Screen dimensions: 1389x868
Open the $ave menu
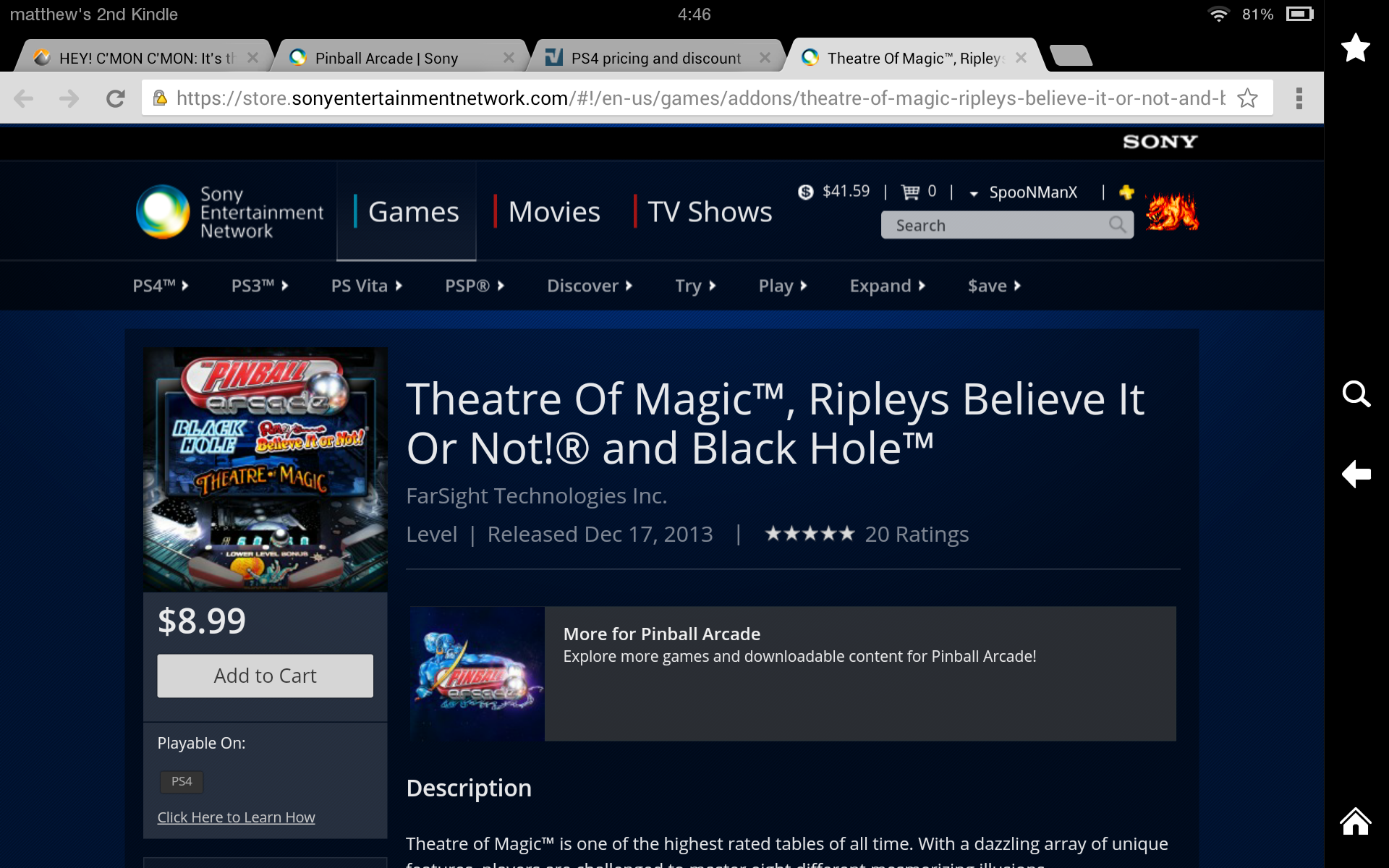[x=993, y=286]
